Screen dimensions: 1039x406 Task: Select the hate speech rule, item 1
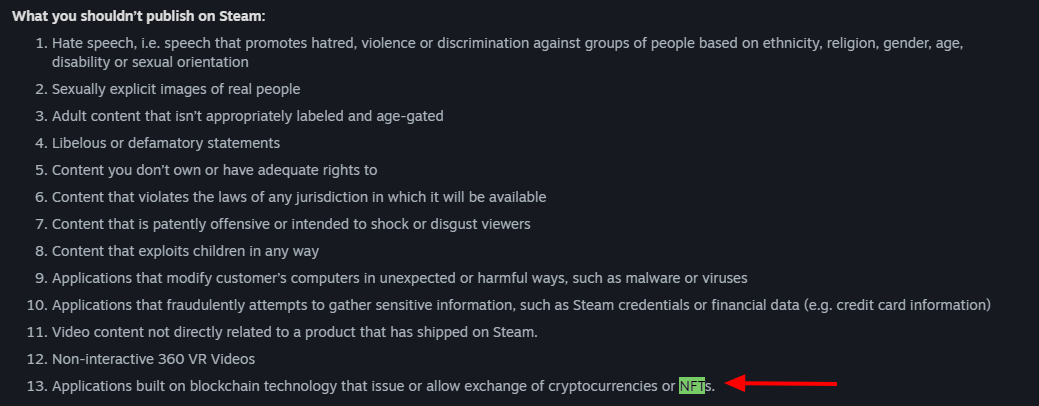508,53
